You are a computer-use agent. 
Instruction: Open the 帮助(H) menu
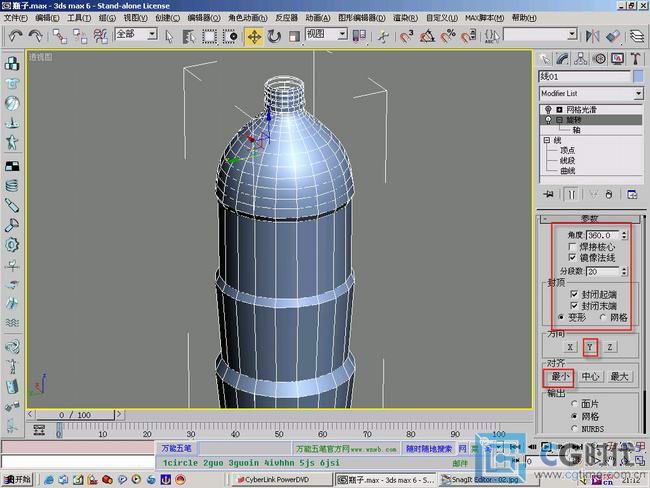524,18
